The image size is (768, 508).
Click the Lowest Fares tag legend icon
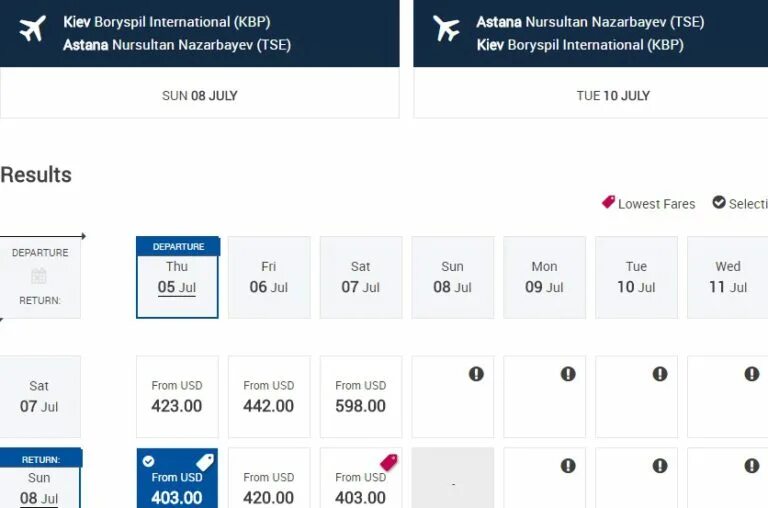click(x=608, y=202)
